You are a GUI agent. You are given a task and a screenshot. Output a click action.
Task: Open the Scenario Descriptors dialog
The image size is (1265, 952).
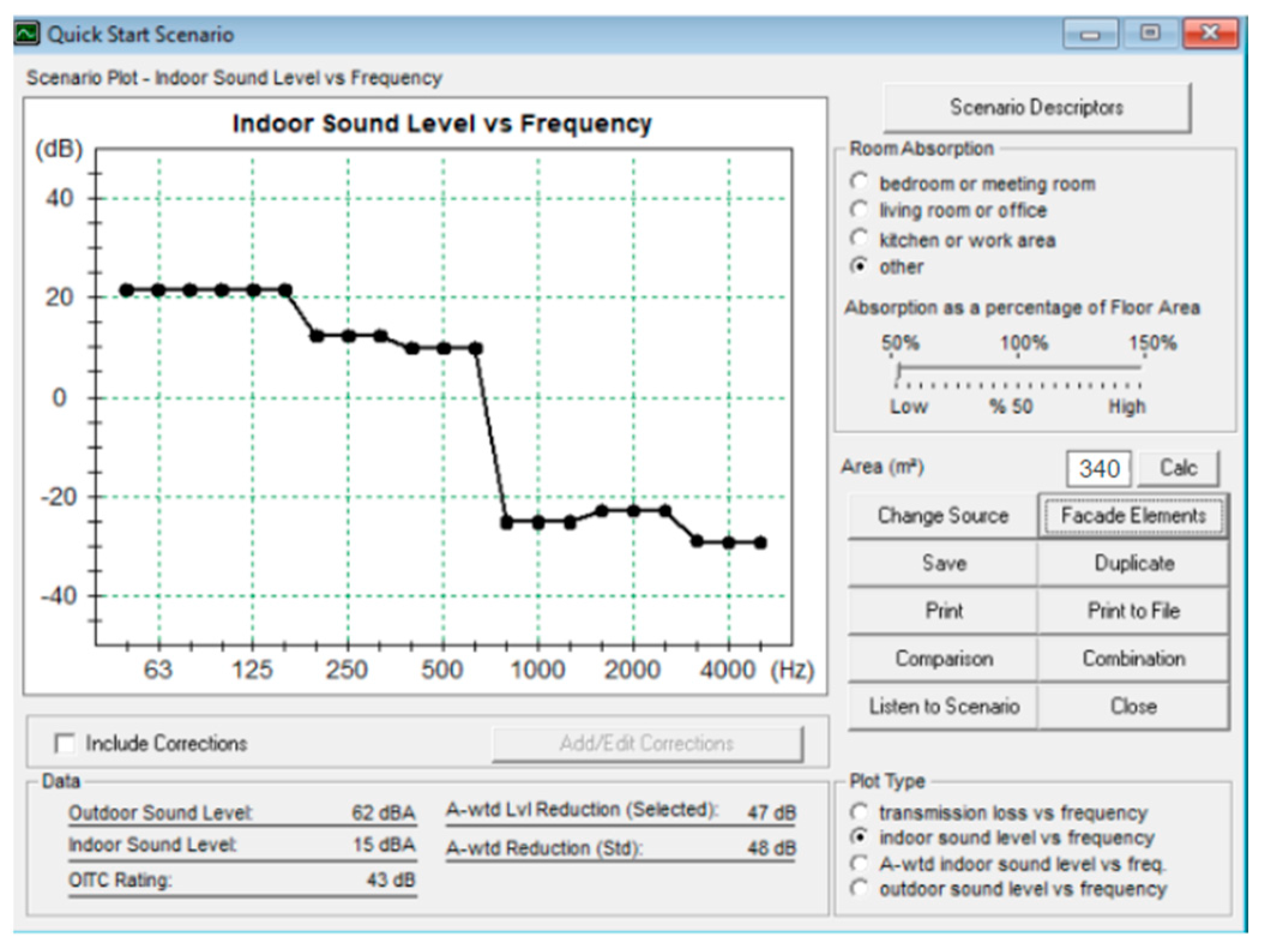(x=1036, y=108)
